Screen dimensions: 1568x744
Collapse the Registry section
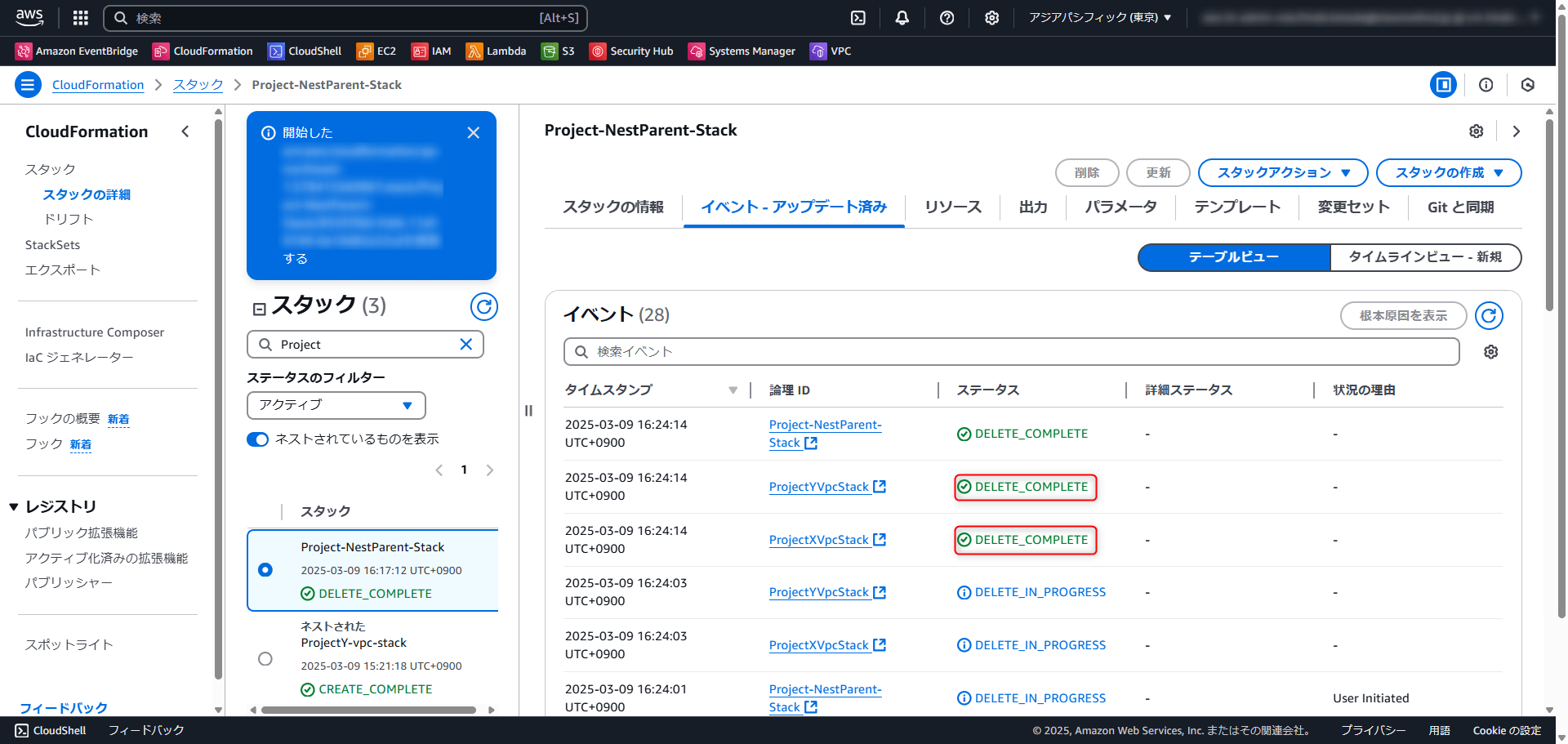coord(14,506)
